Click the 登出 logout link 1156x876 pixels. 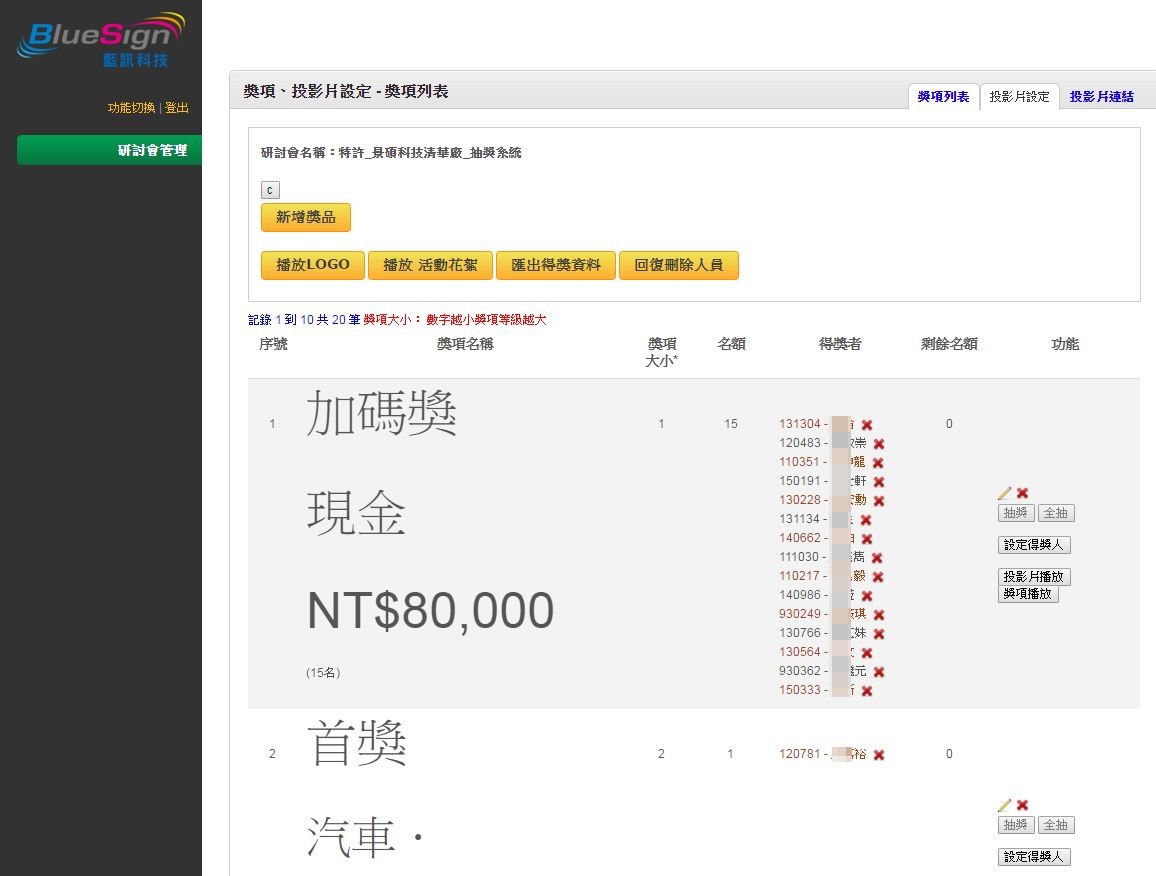pos(177,108)
